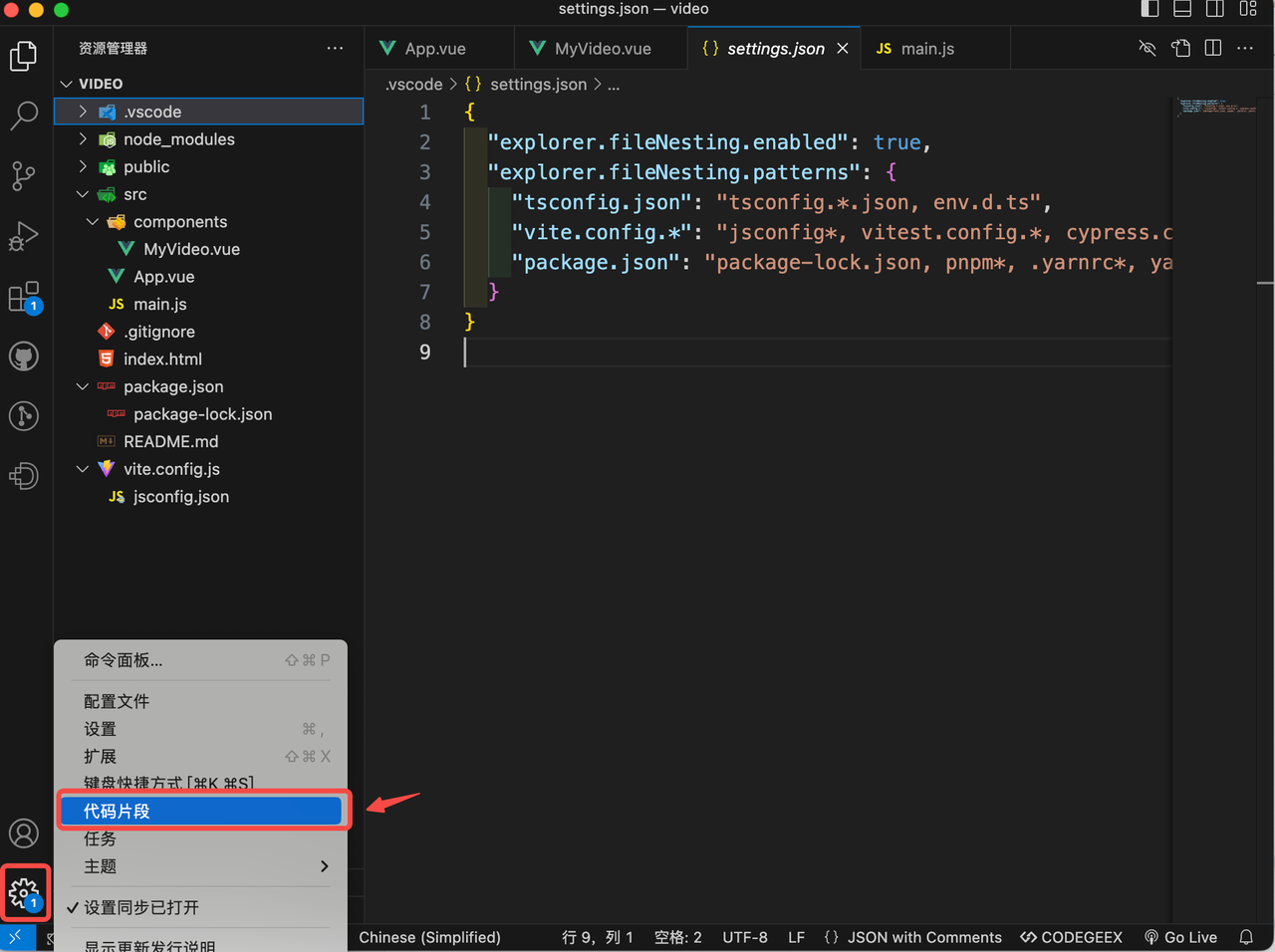Screen dimensions: 1275x952
Task: Open the Extensions view icon
Action: pos(24,297)
